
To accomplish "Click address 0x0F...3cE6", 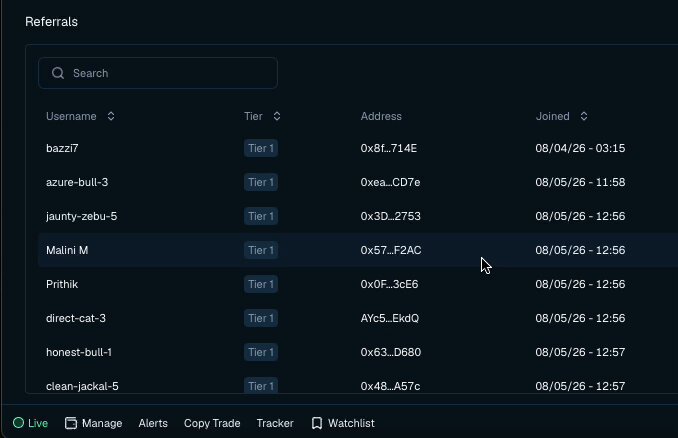I will pyautogui.click(x=389, y=284).
